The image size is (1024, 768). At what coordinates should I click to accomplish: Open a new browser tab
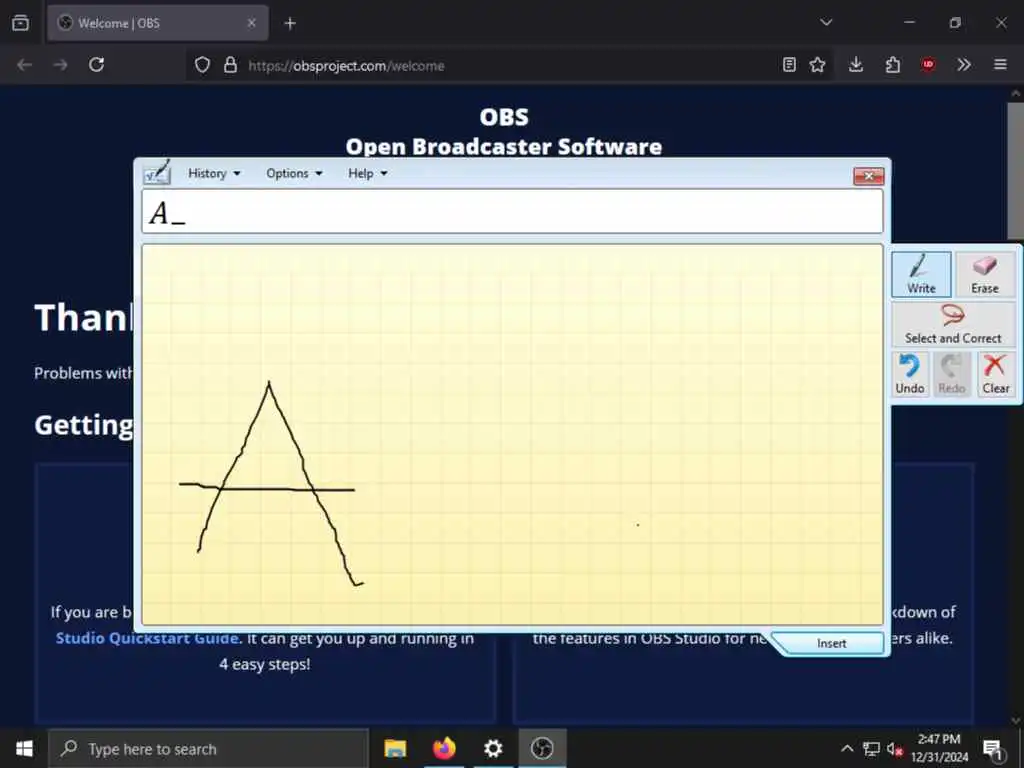(x=290, y=24)
